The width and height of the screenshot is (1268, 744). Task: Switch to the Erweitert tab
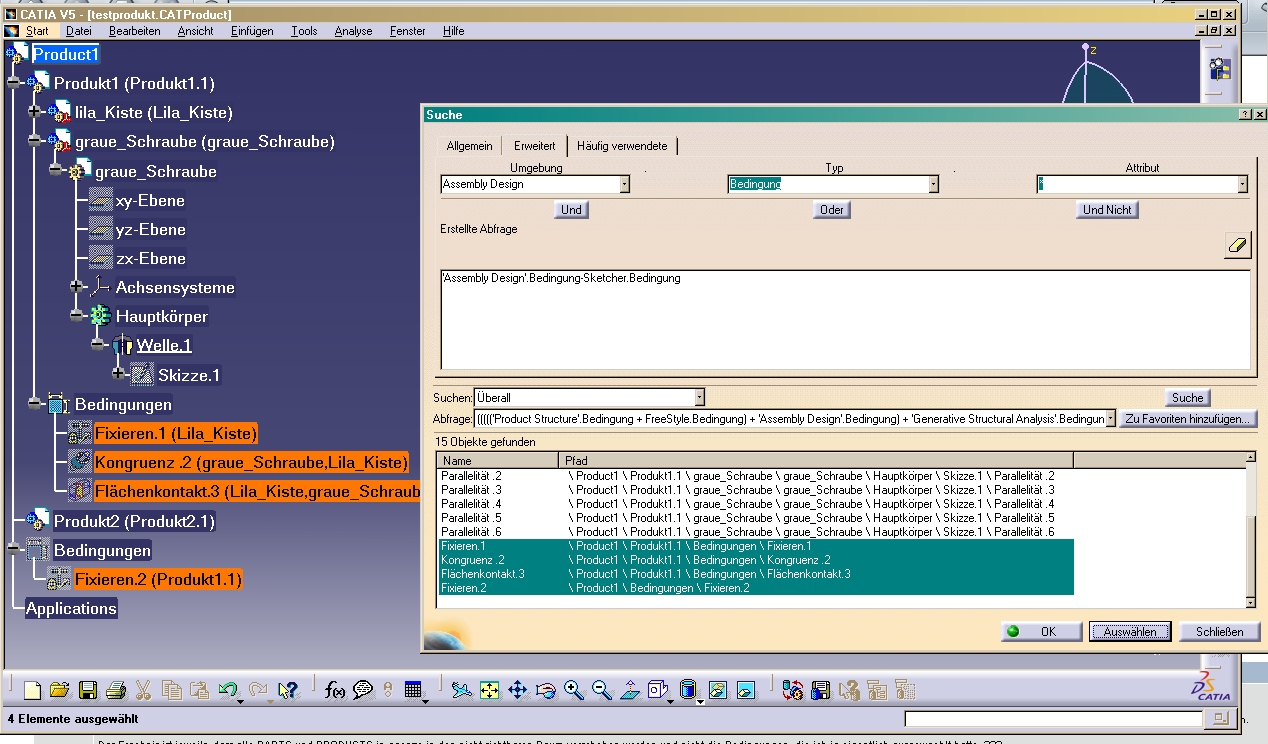tap(534, 145)
